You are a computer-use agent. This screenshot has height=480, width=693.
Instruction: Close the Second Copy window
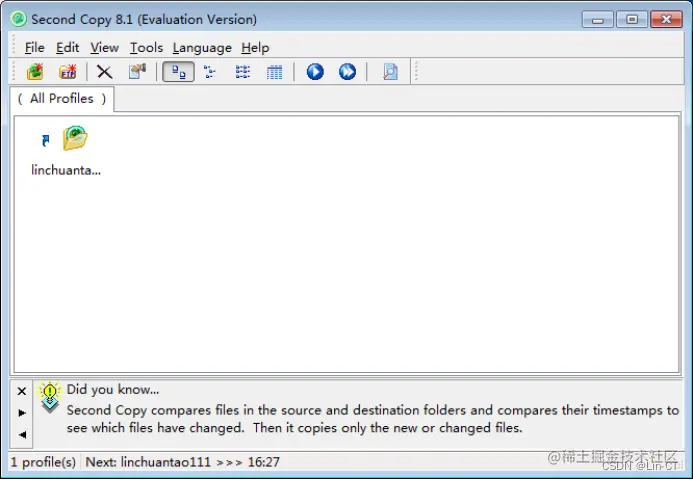(666, 19)
